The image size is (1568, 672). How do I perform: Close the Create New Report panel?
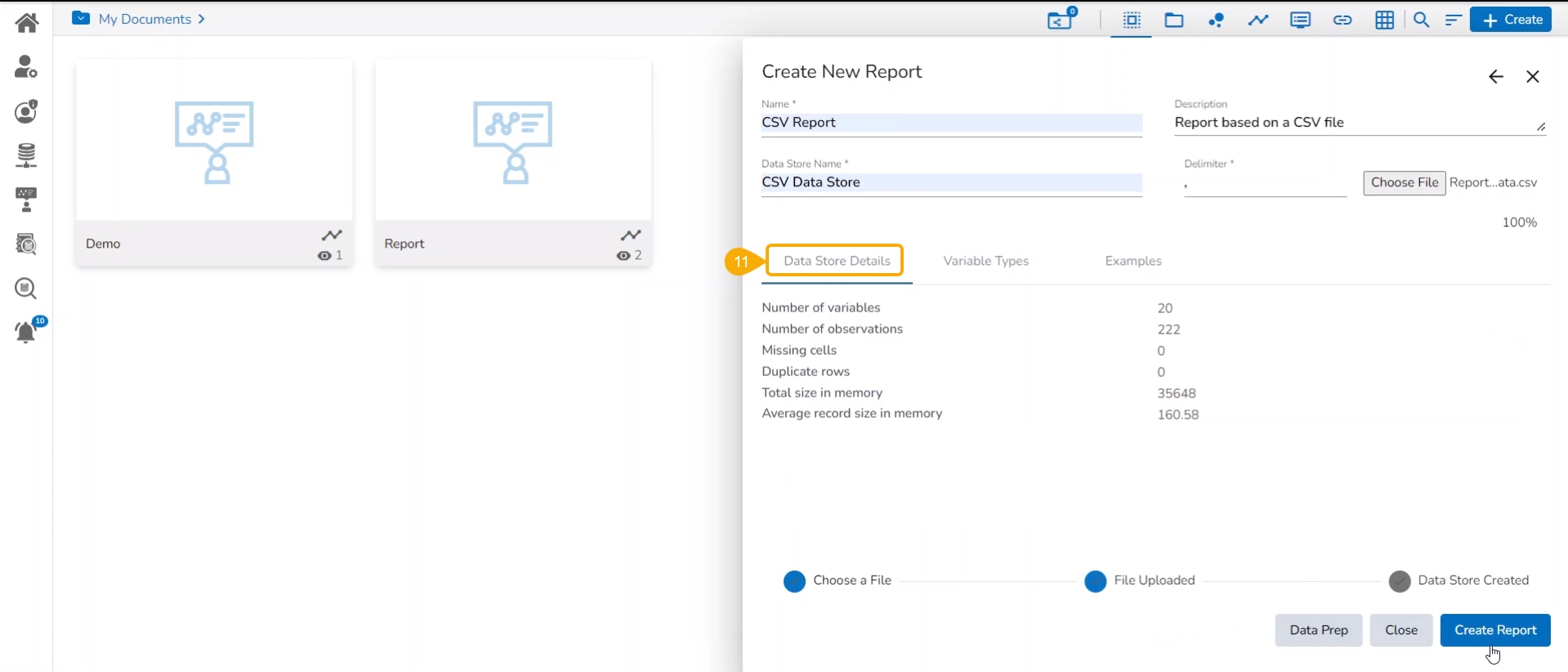tap(1533, 77)
